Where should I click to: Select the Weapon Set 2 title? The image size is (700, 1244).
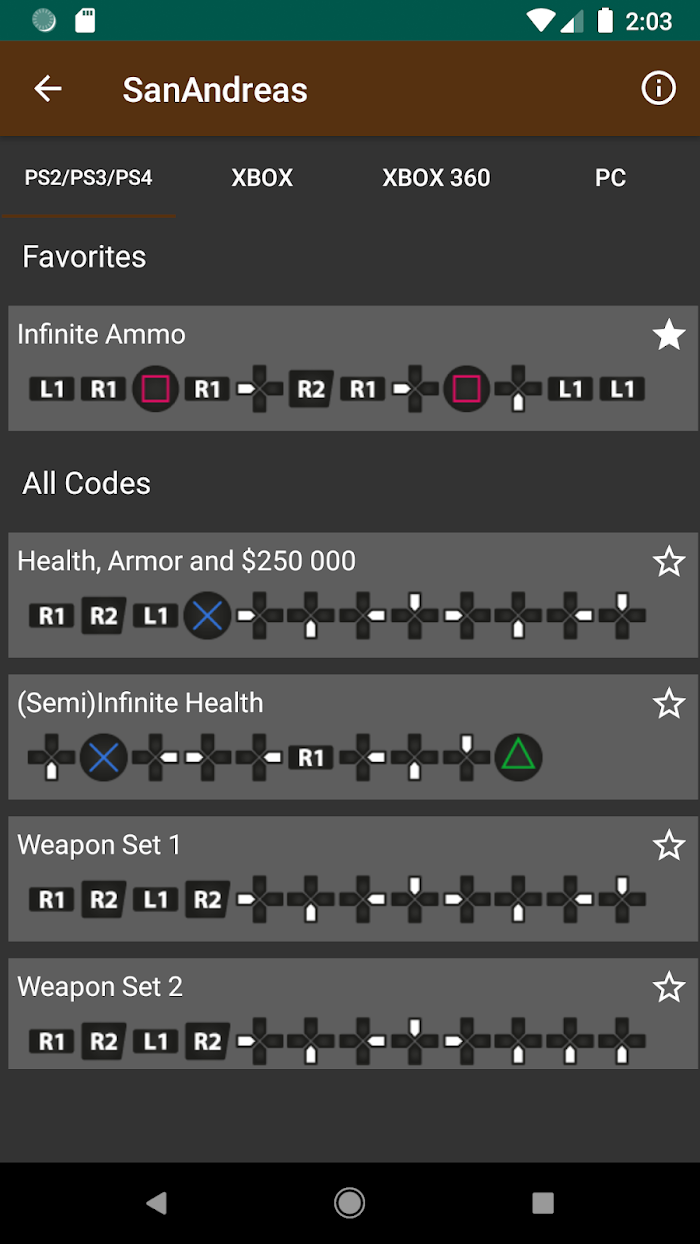pyautogui.click(x=100, y=987)
